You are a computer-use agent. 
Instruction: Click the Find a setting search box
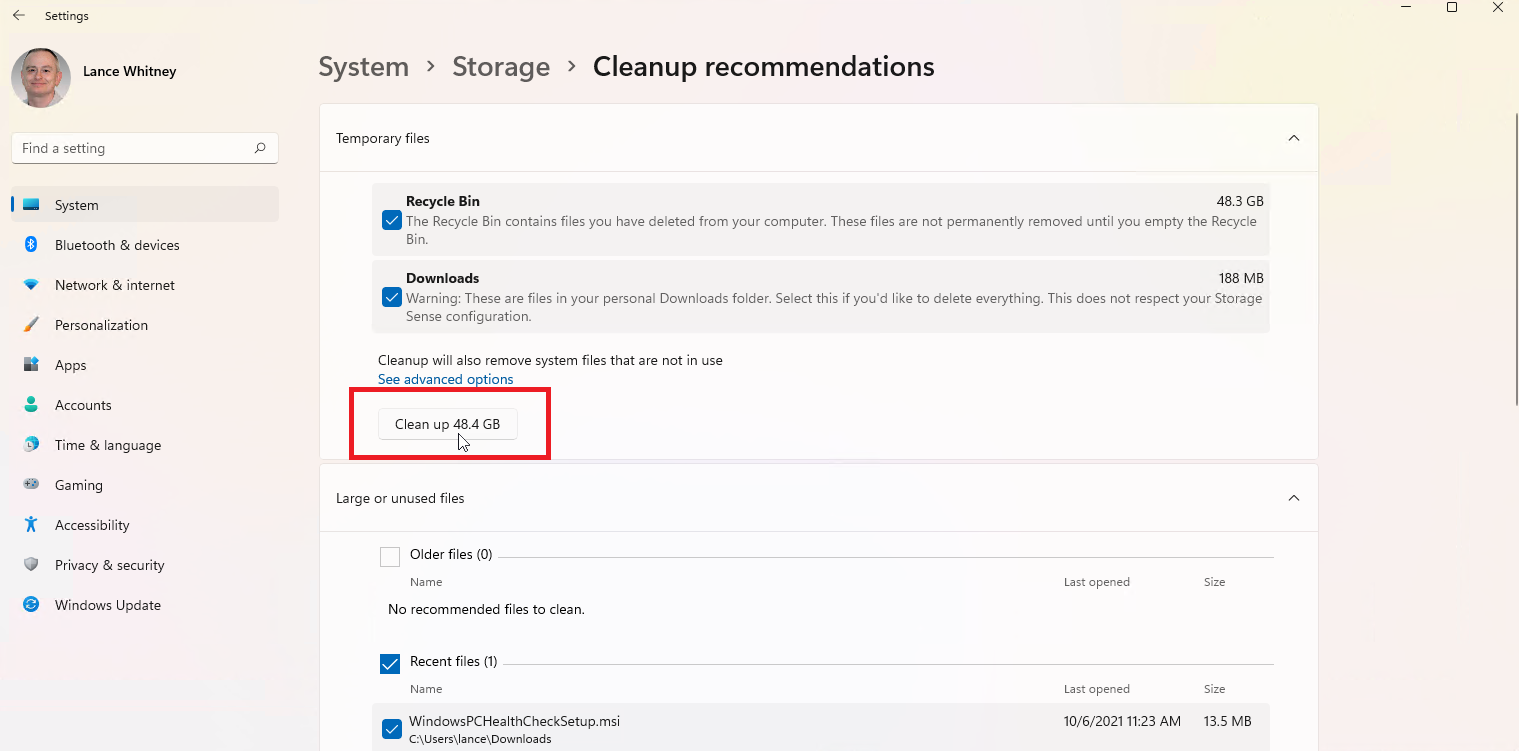pyautogui.click(x=145, y=148)
